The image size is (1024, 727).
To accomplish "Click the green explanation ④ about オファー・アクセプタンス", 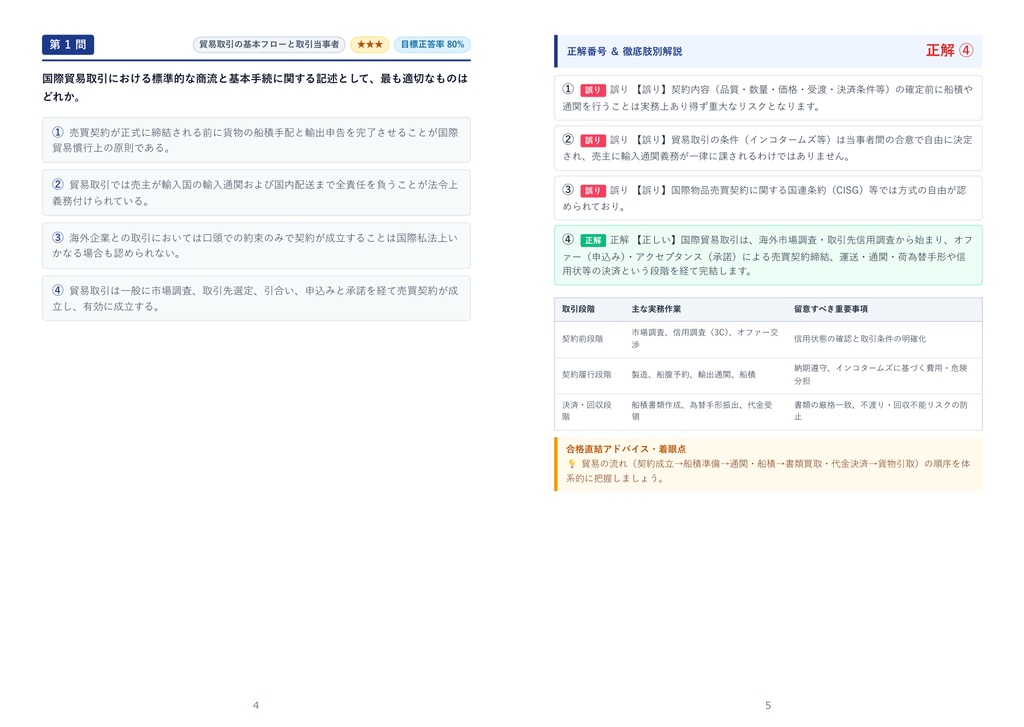I will coord(768,255).
